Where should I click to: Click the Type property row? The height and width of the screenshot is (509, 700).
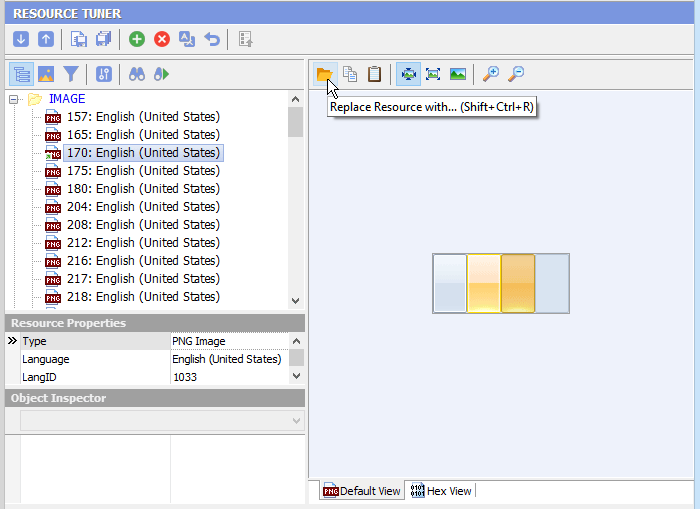[x=147, y=341]
